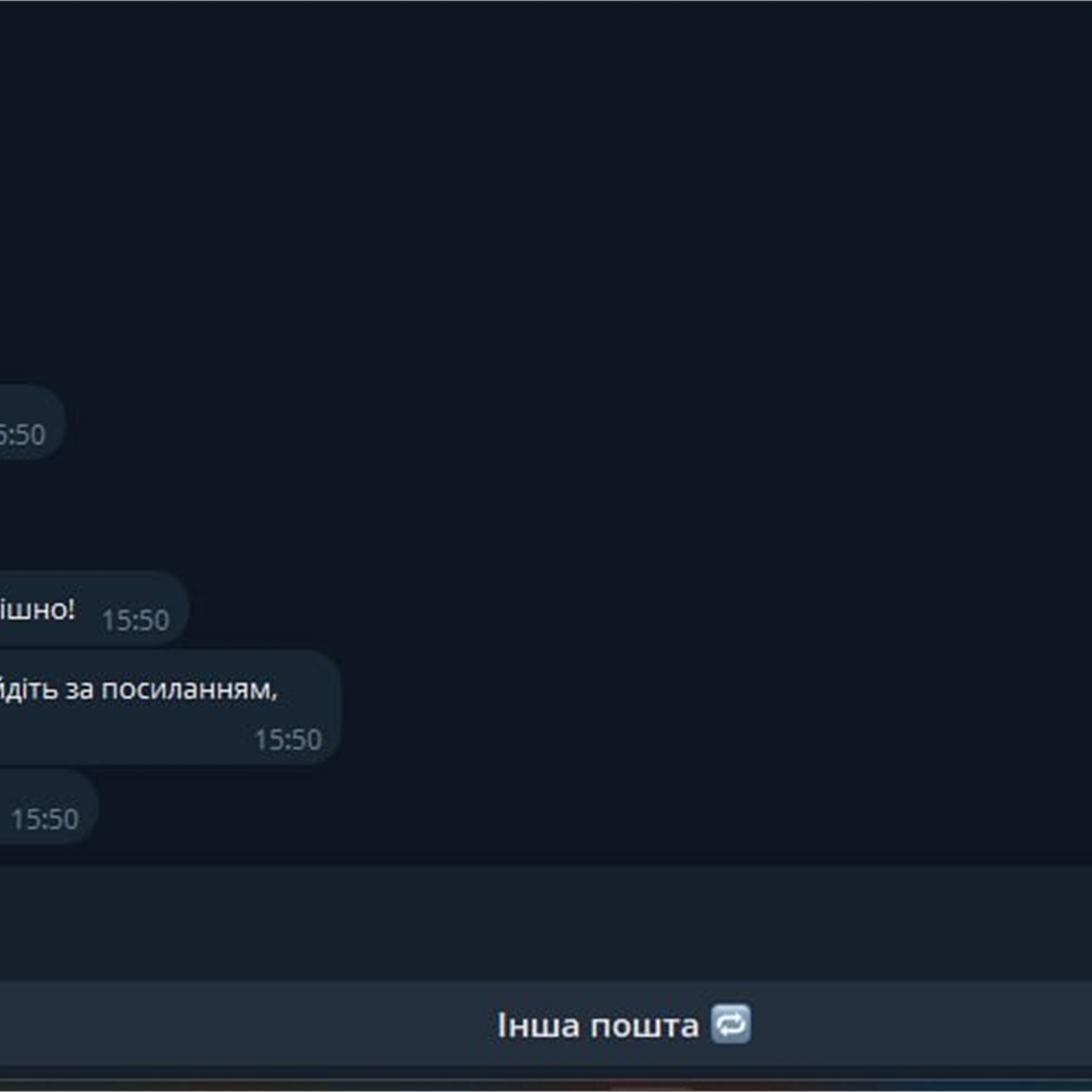Click the taskbar strip at the window bottom
Viewport: 1092px width, 1092px height.
(x=546, y=1082)
